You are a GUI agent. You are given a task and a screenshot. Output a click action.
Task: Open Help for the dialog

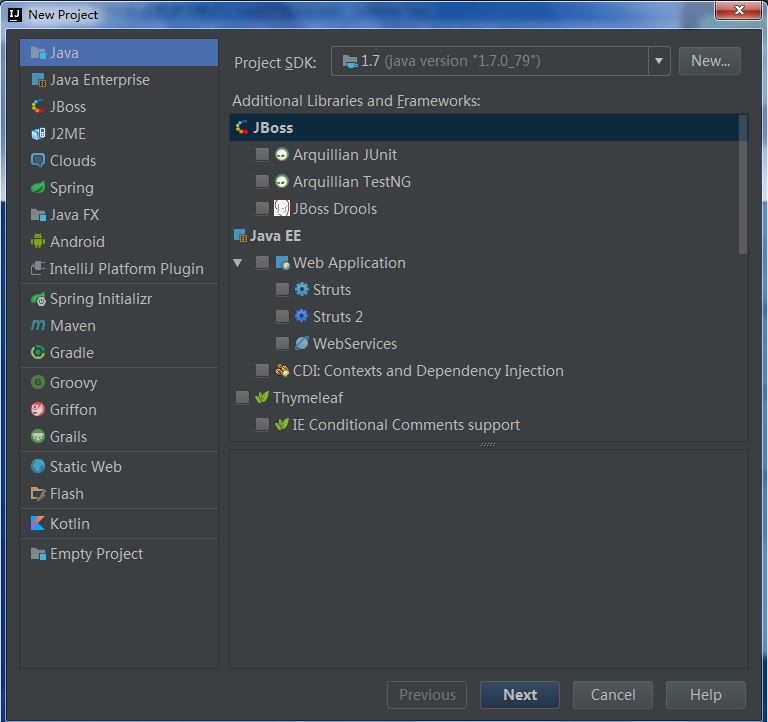pyautogui.click(x=706, y=695)
